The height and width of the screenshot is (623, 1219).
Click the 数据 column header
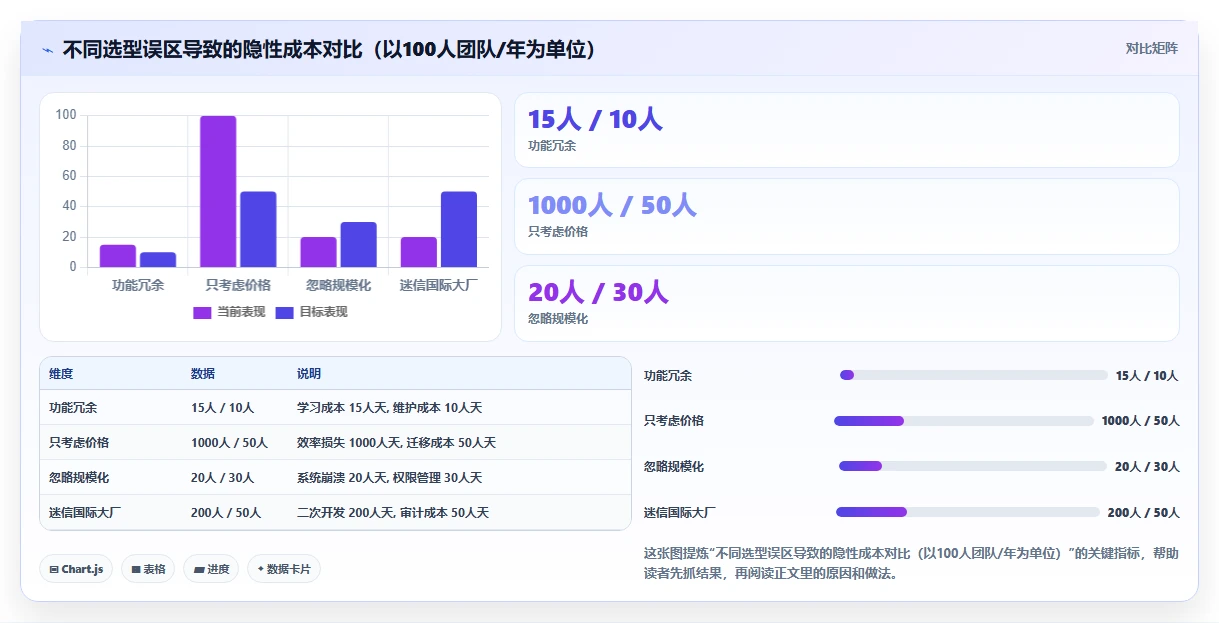tap(203, 374)
